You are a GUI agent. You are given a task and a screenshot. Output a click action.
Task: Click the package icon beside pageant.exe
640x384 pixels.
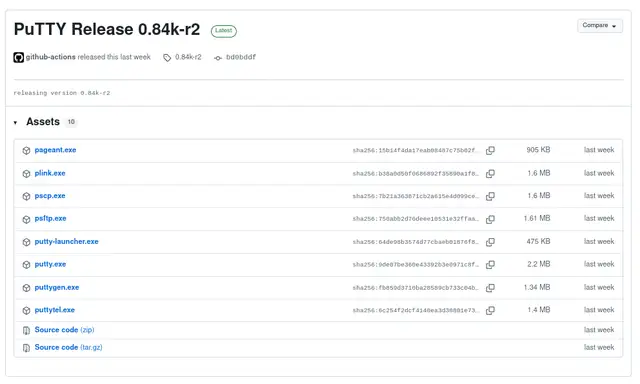(27, 151)
